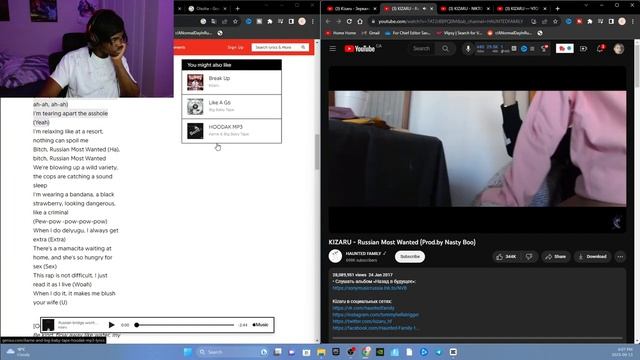Screen dimensions: 640x360
Task: Open Chrome from the taskbar
Action: tap(366, 352)
